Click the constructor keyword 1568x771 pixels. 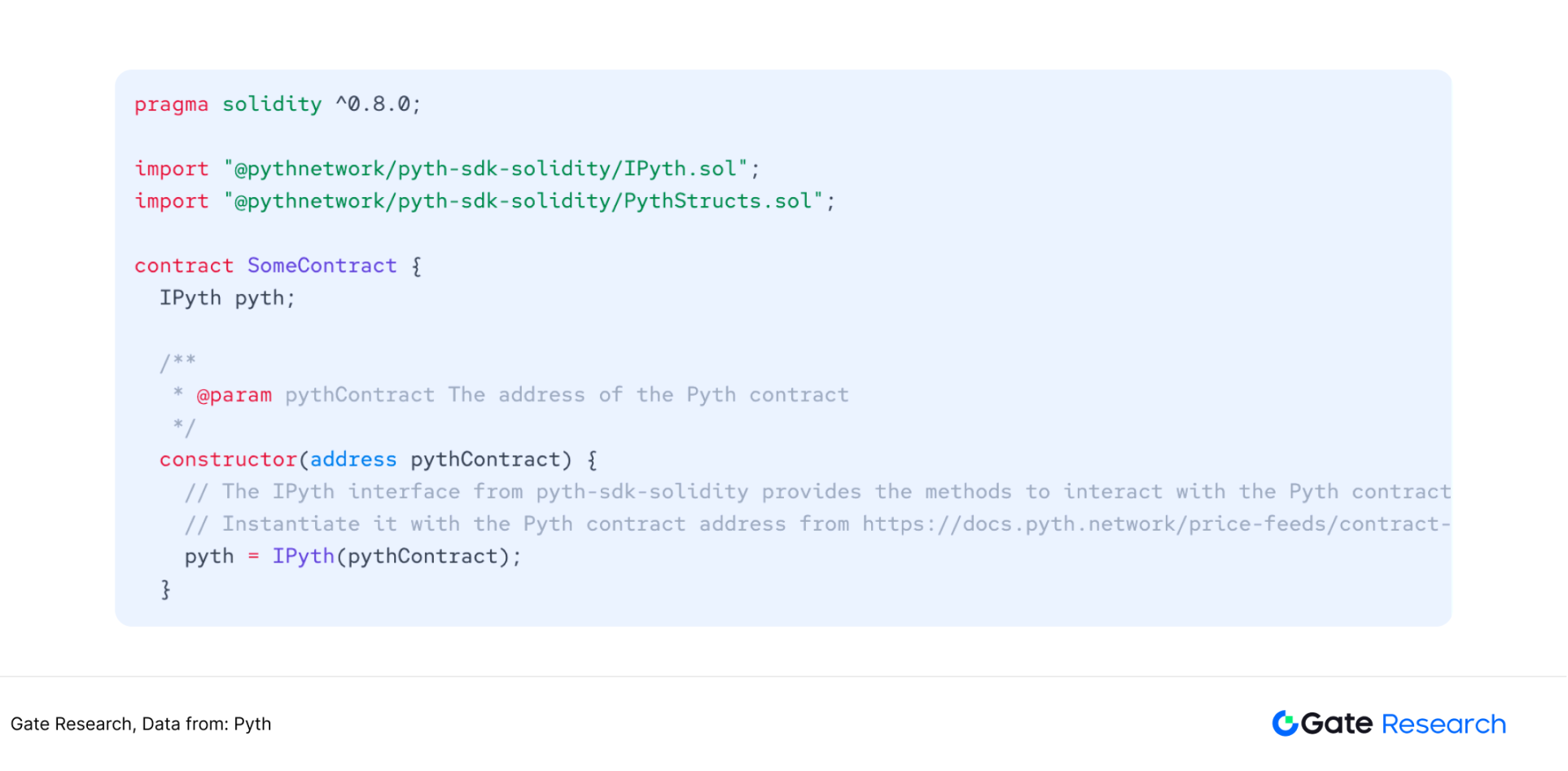click(228, 459)
